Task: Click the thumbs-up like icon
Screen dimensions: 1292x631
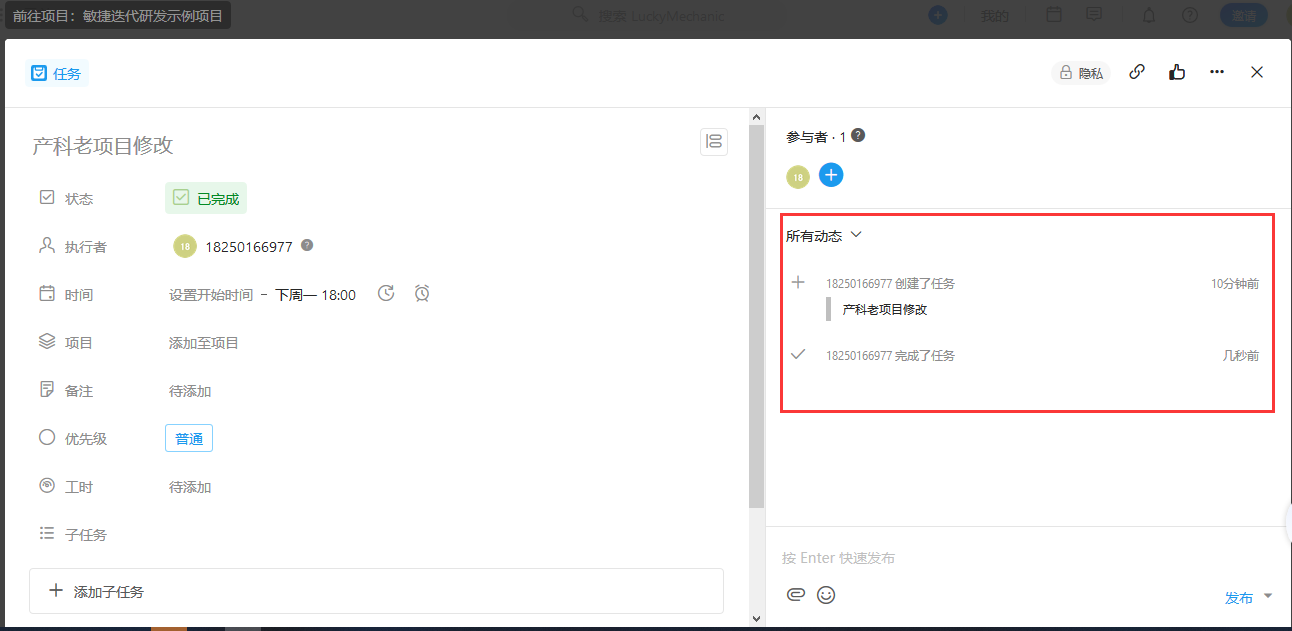Action: tap(1176, 72)
